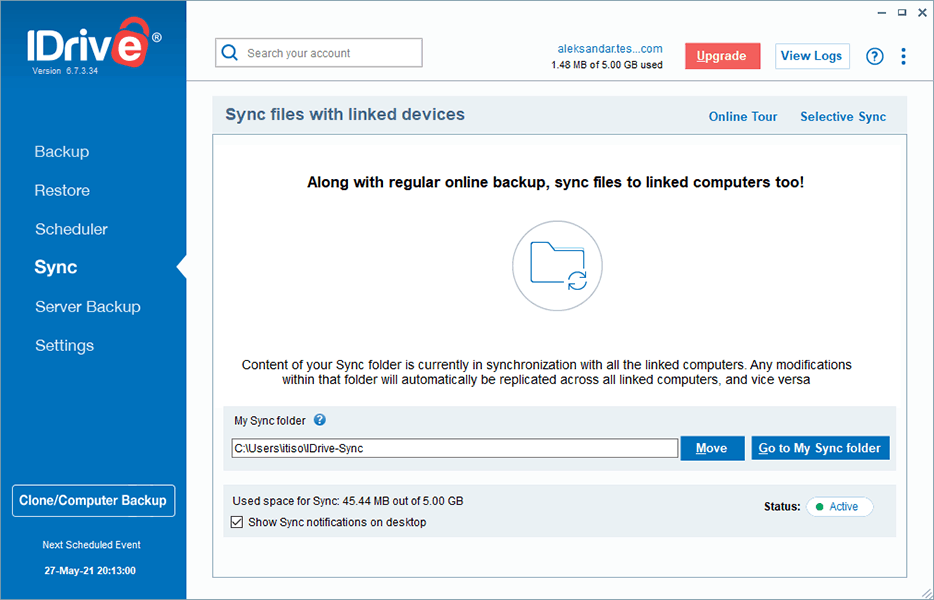
Task: Click the 1.48 MB of 5.00 GB used text
Action: coord(606,65)
